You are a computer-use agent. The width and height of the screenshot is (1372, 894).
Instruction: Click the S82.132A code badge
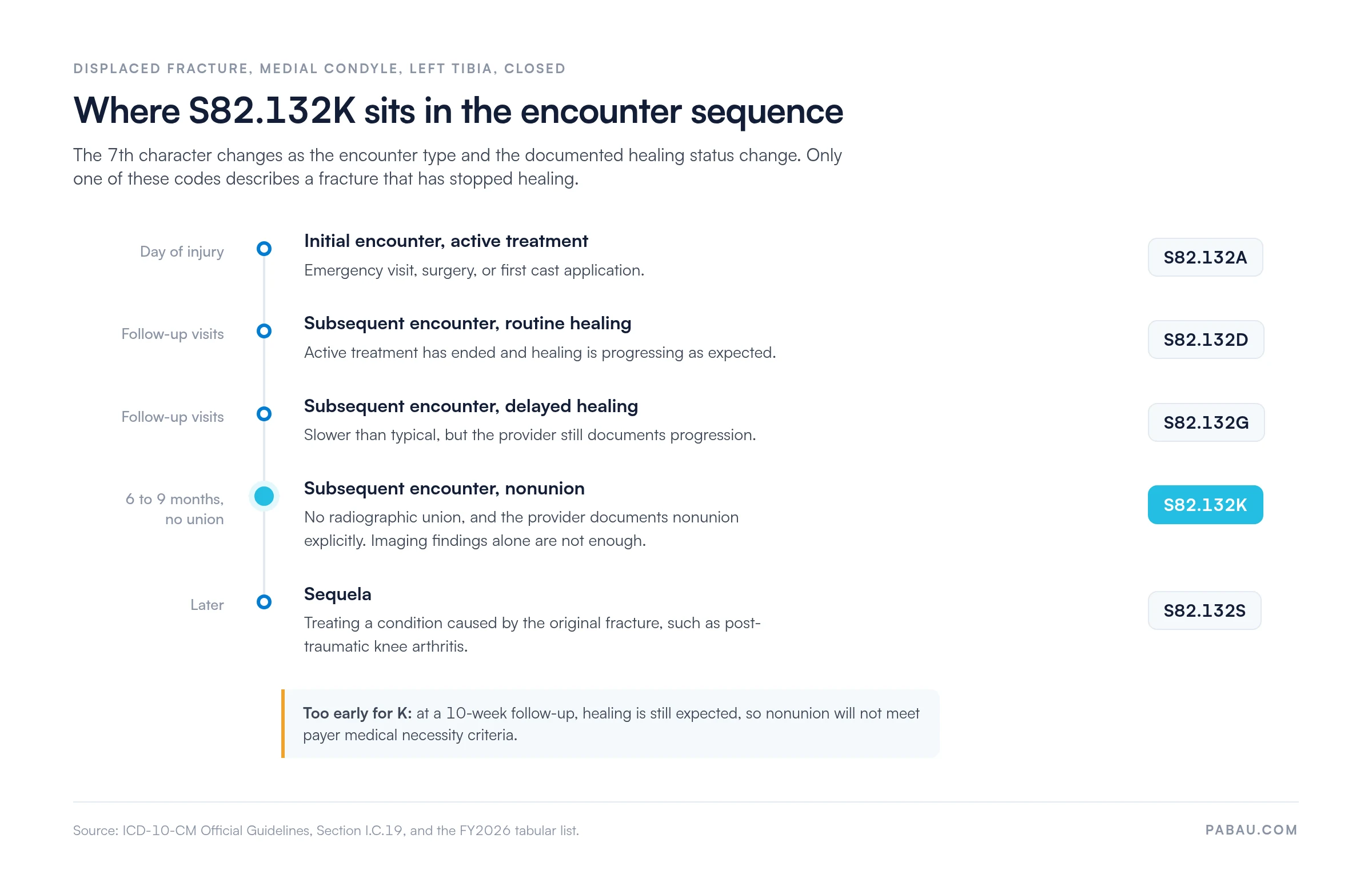point(1205,257)
